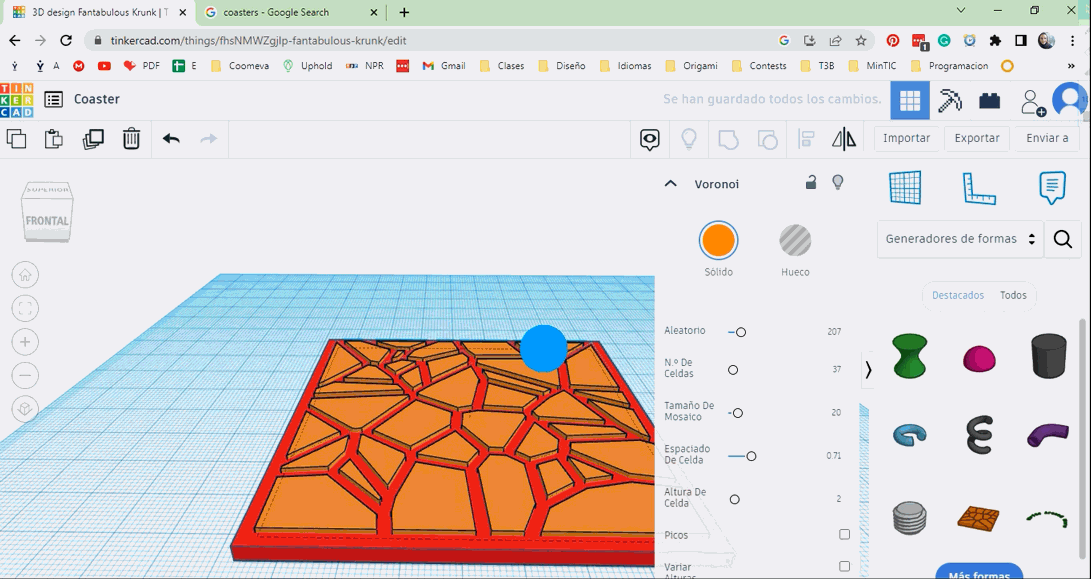Switch to 3D design grid view
The width and height of the screenshot is (1091, 579).
(910, 101)
